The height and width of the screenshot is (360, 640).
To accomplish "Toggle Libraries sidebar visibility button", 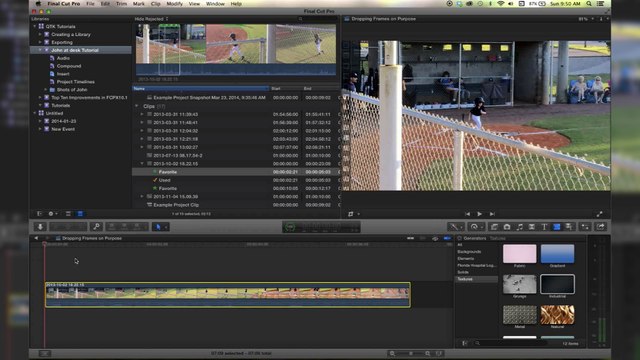I will coord(40,213).
